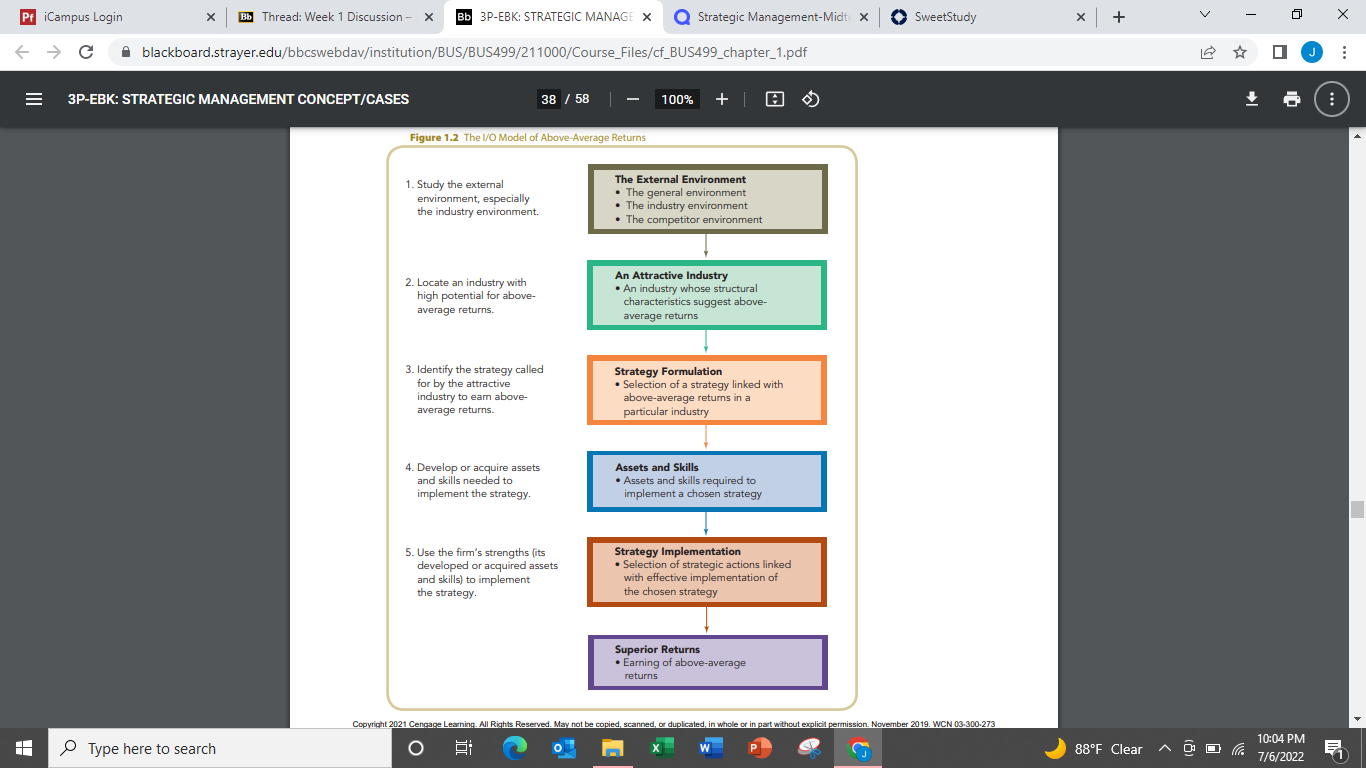Screen dimensions: 1366x768
Task: Zoom in on the PDF
Action: click(722, 99)
